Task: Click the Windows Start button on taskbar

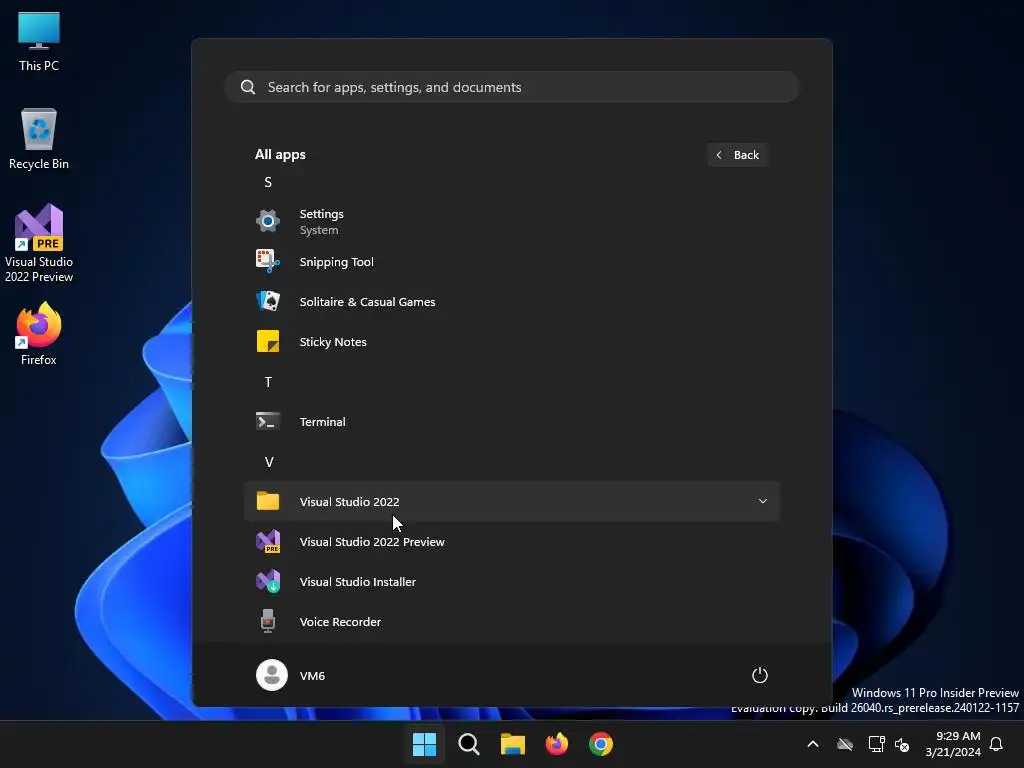Action: point(424,744)
